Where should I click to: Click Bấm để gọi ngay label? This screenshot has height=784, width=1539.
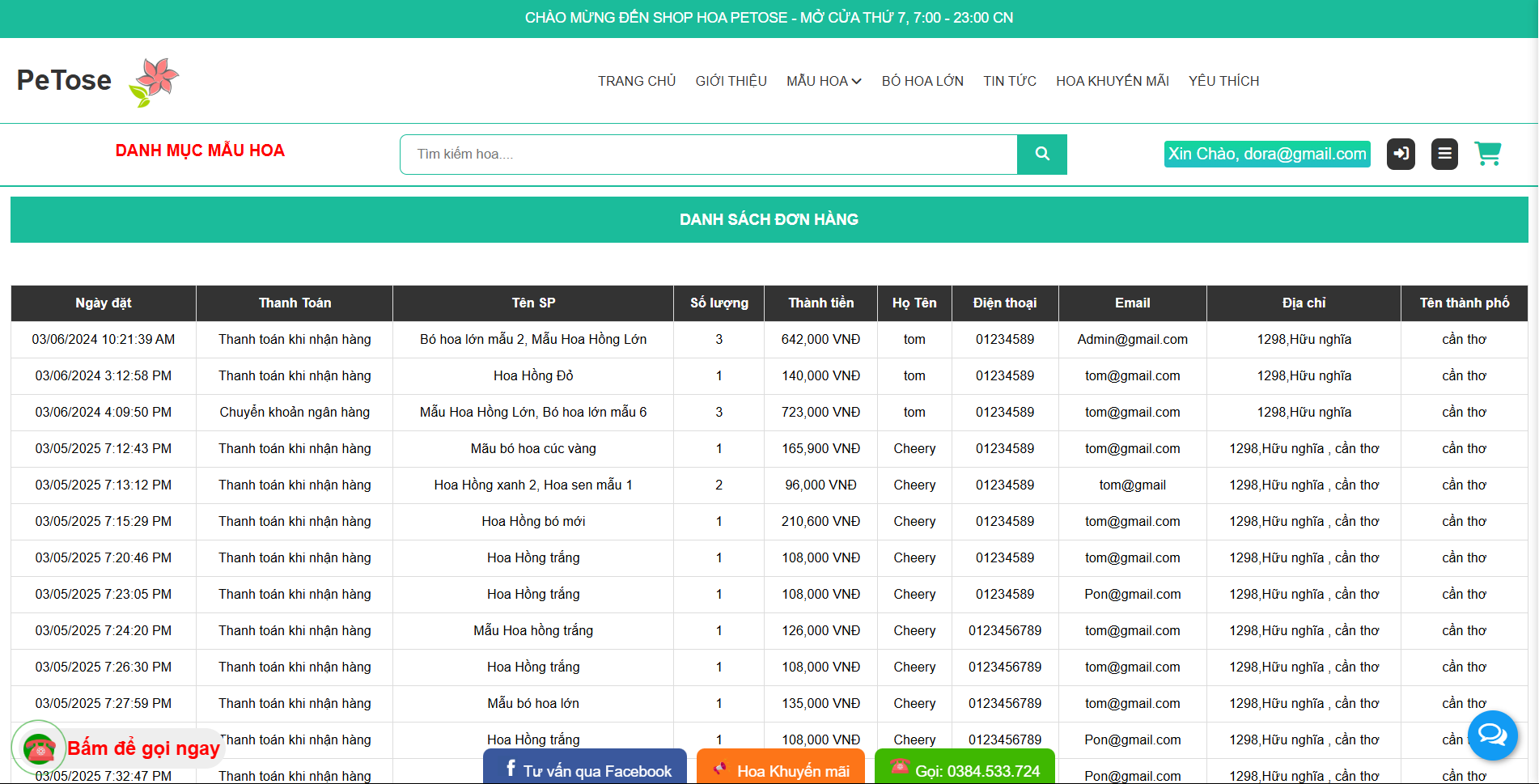pyautogui.click(x=143, y=748)
